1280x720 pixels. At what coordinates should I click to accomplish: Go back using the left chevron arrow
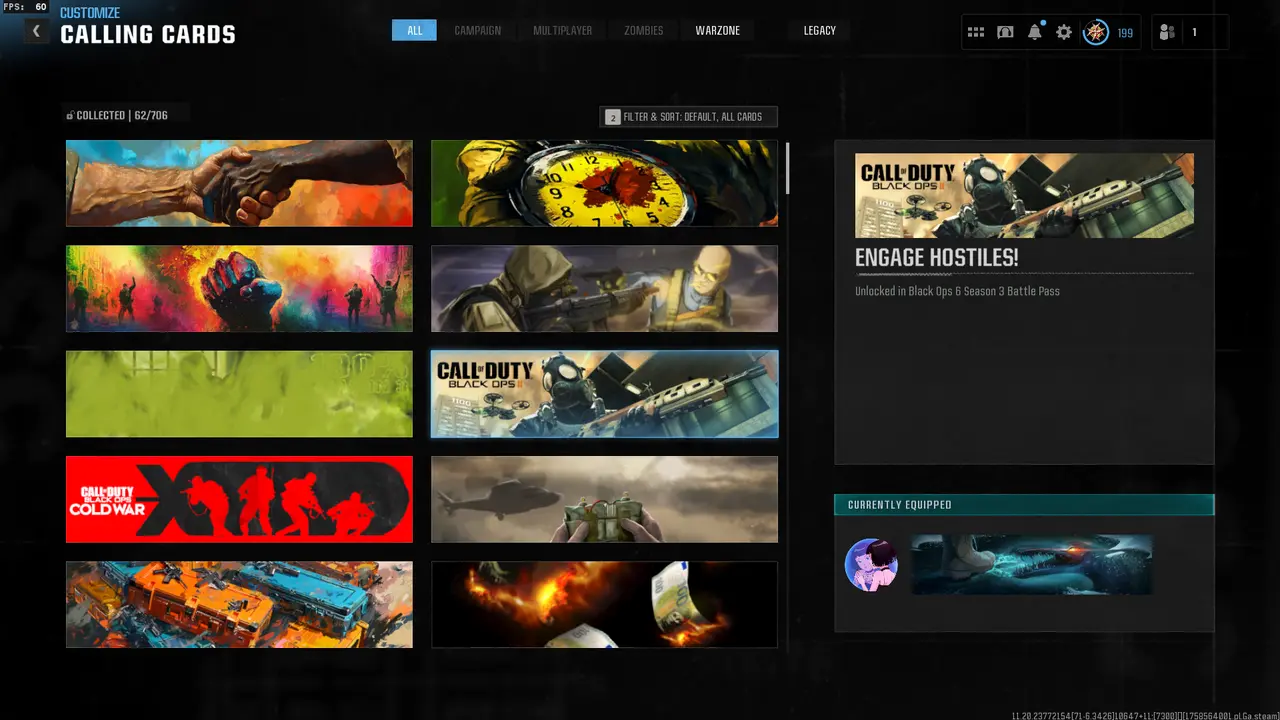tap(36, 31)
